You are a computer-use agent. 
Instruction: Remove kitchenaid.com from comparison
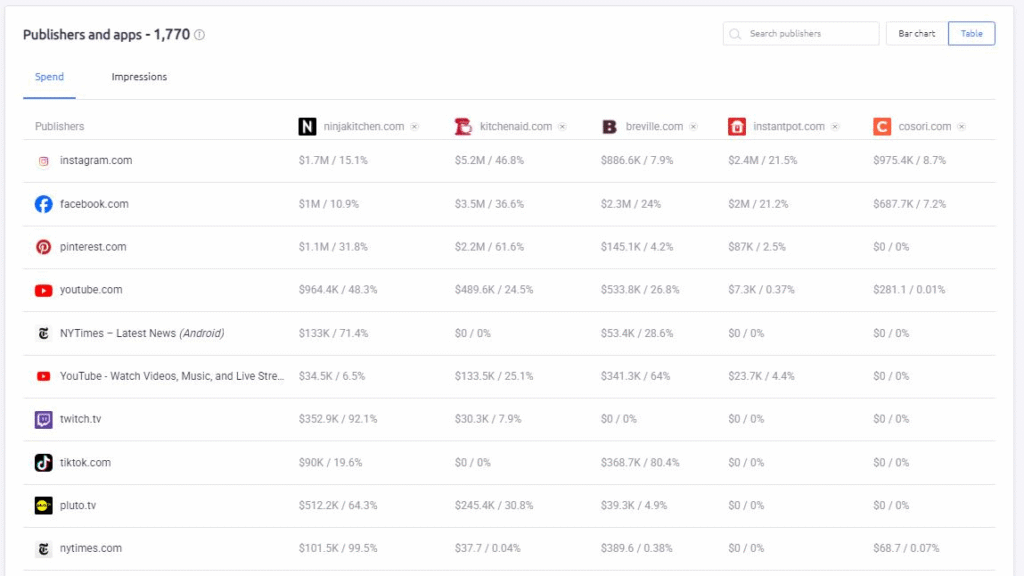click(562, 127)
